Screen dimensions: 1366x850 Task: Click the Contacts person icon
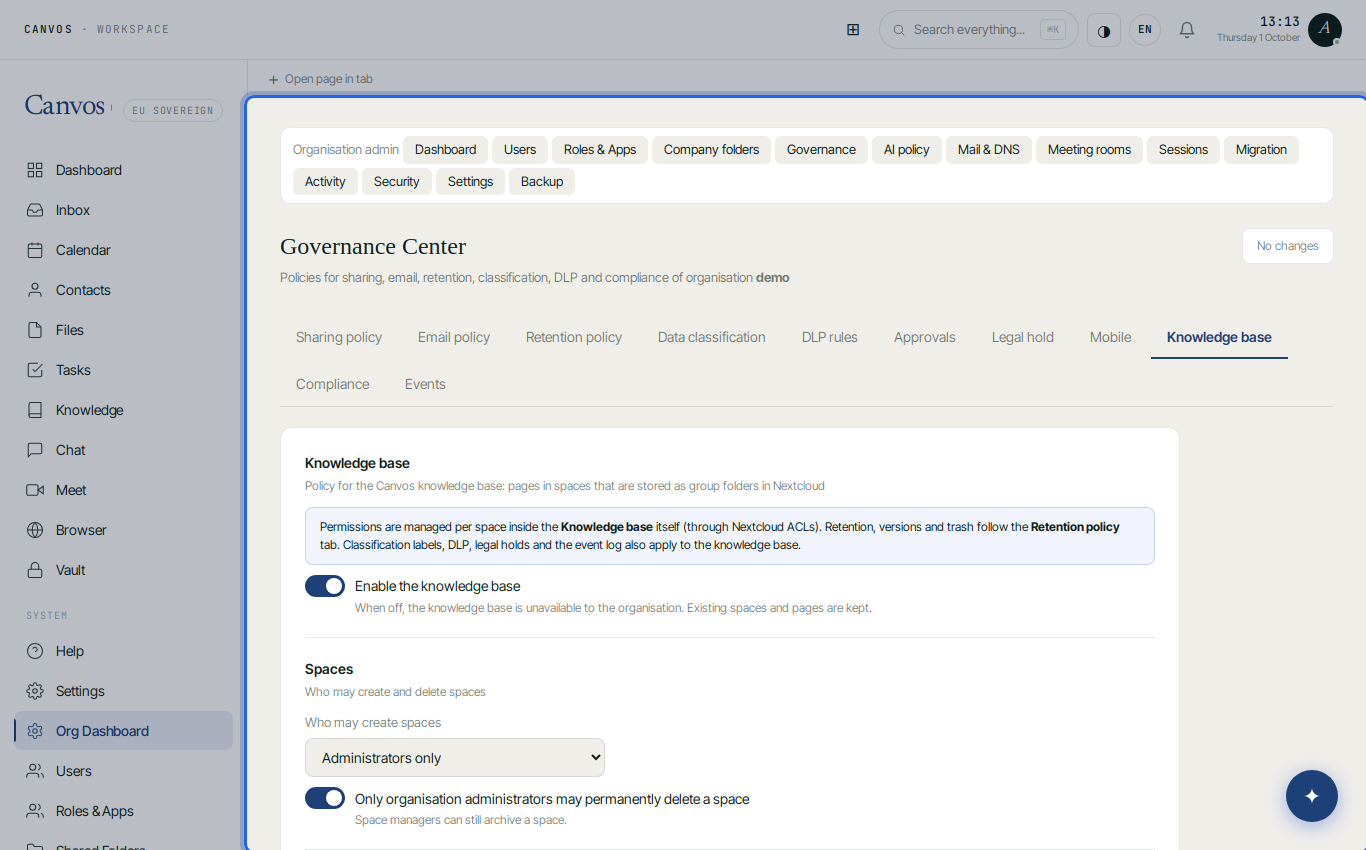[35, 290]
